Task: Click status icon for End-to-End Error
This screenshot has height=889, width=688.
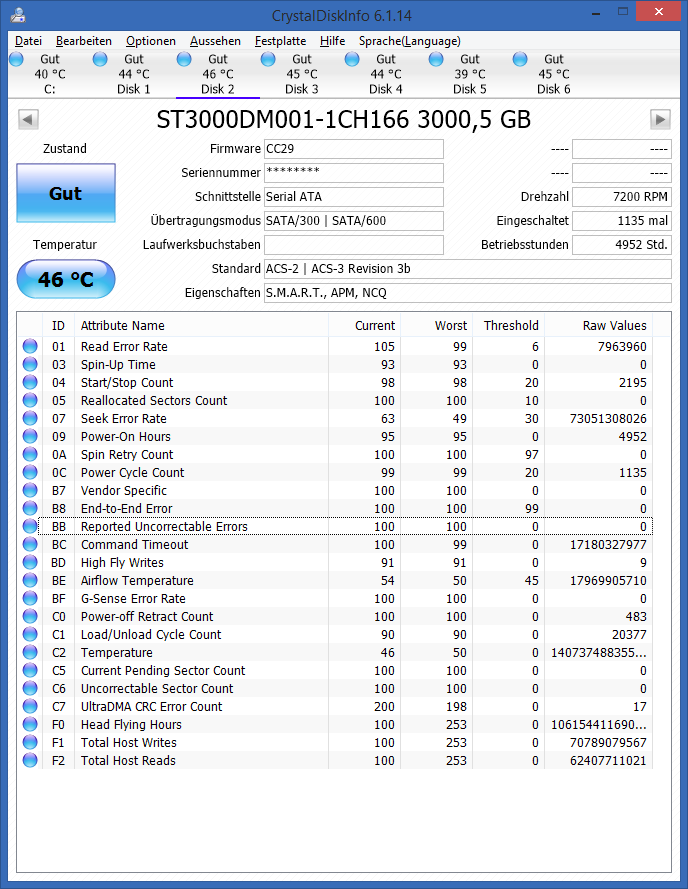Action: (x=30, y=508)
